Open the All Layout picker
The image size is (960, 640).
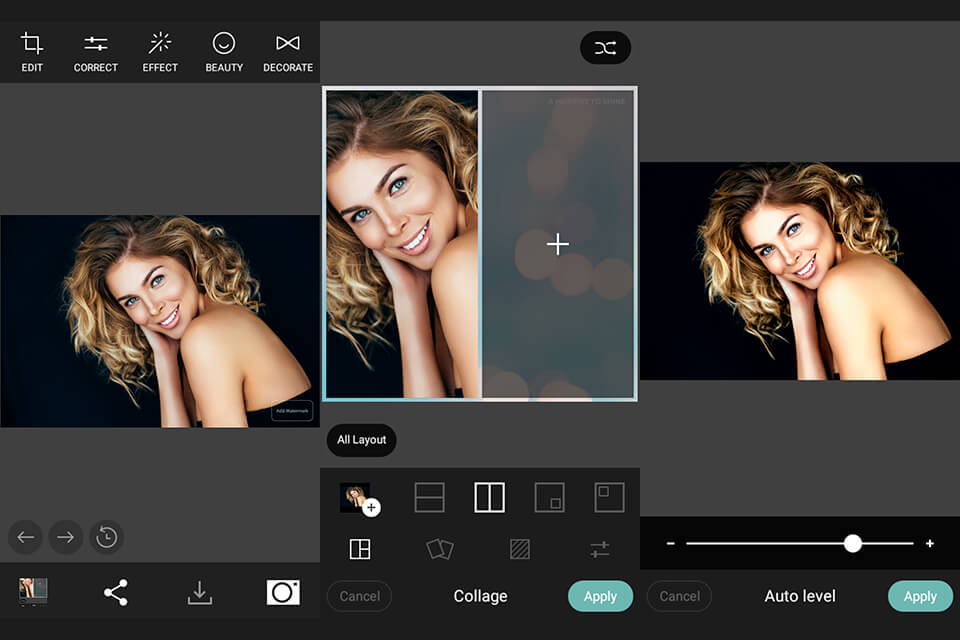[361, 440]
